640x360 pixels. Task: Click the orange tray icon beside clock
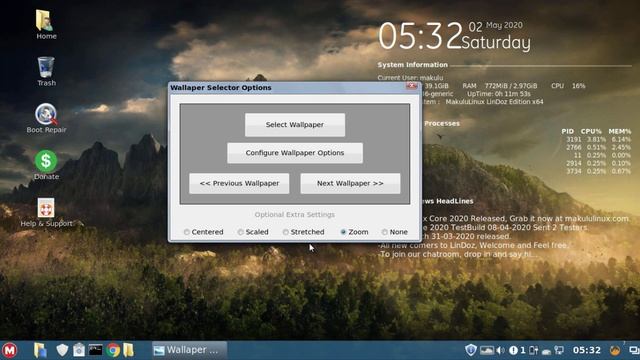click(x=615, y=350)
